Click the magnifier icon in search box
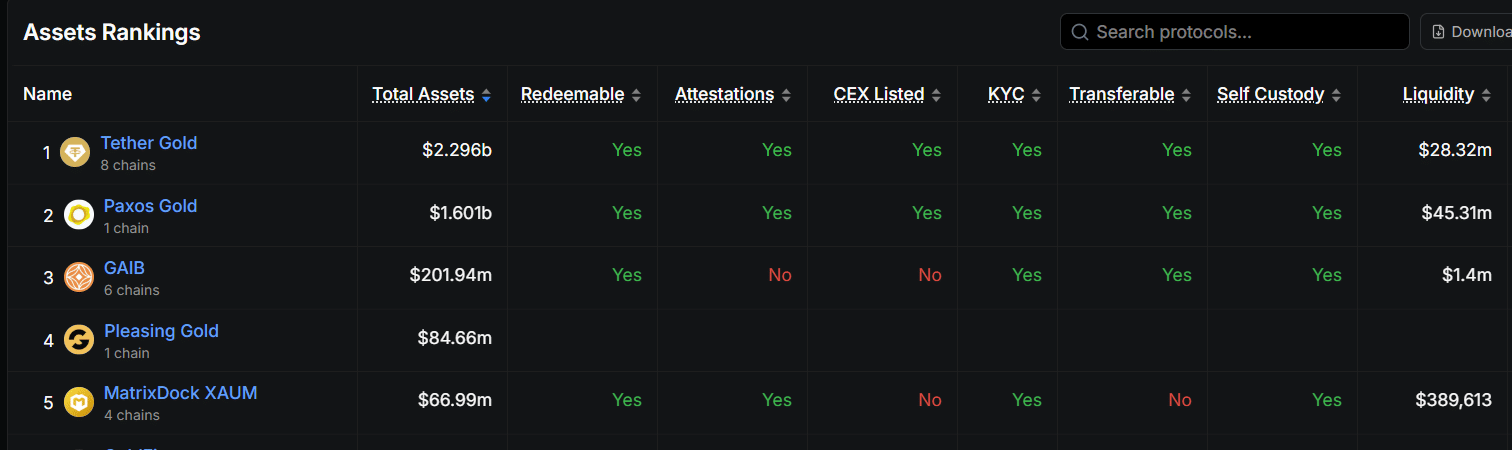 1079,32
